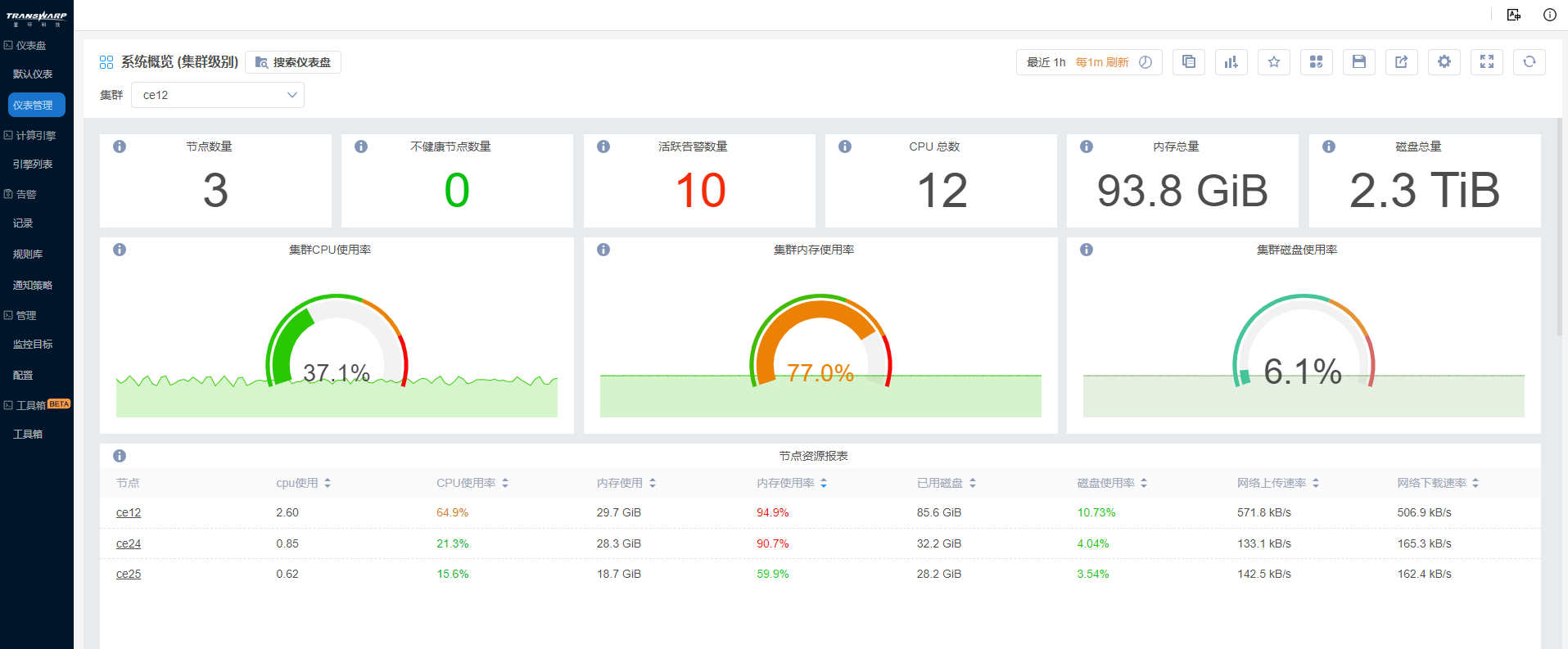This screenshot has width=1568, height=649.
Task: Save the dashboard with the floppy icon
Action: (1359, 62)
